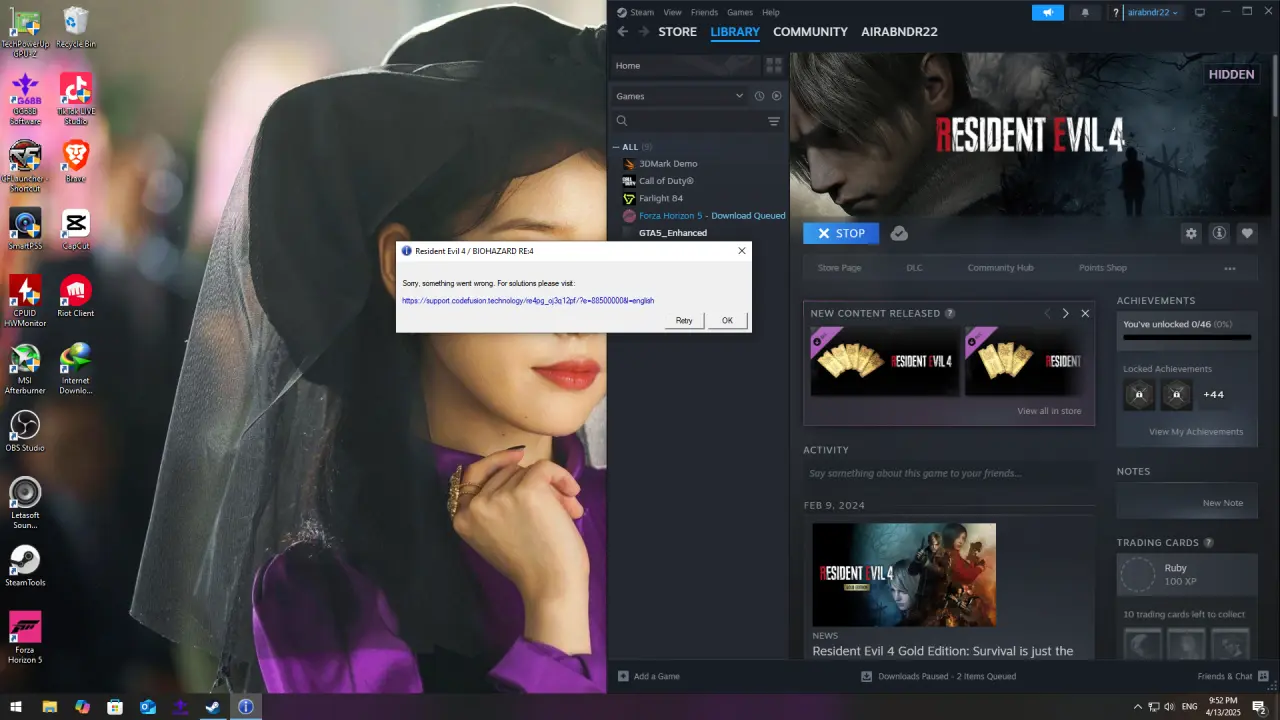Open the Community Hub link
The image size is (1280, 720).
point(1000,268)
